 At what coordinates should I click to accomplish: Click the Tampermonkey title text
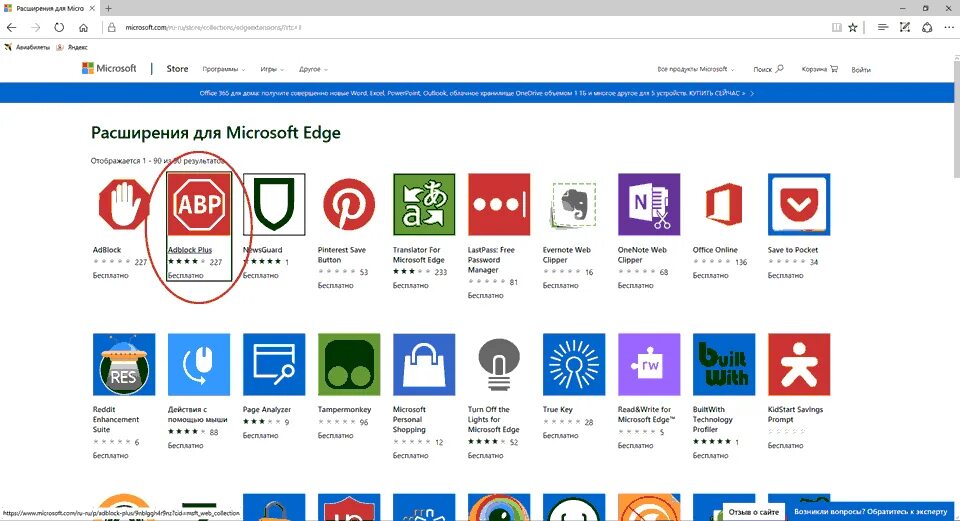(344, 410)
